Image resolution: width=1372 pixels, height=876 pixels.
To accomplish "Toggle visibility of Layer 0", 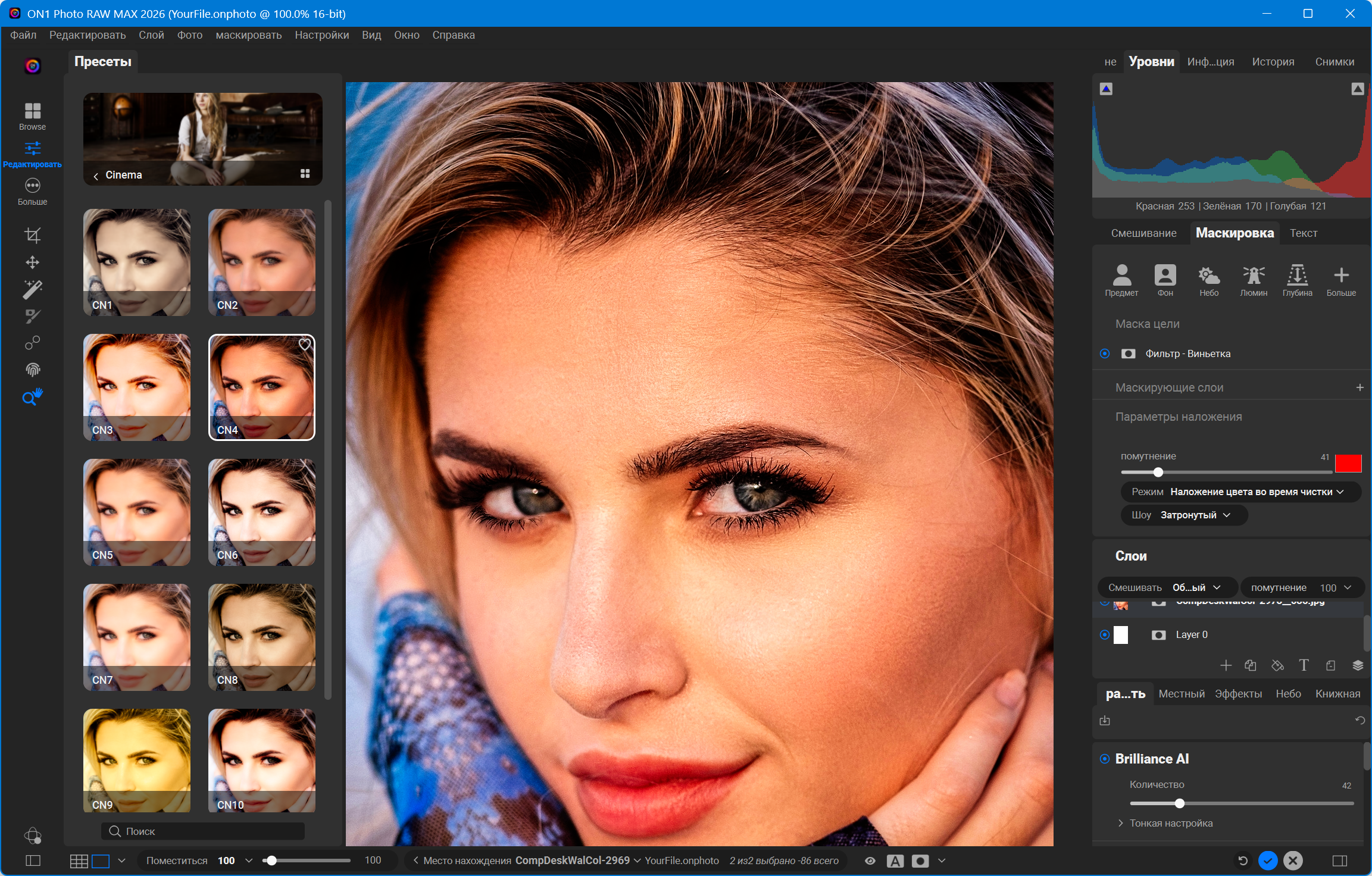I will tap(1105, 634).
